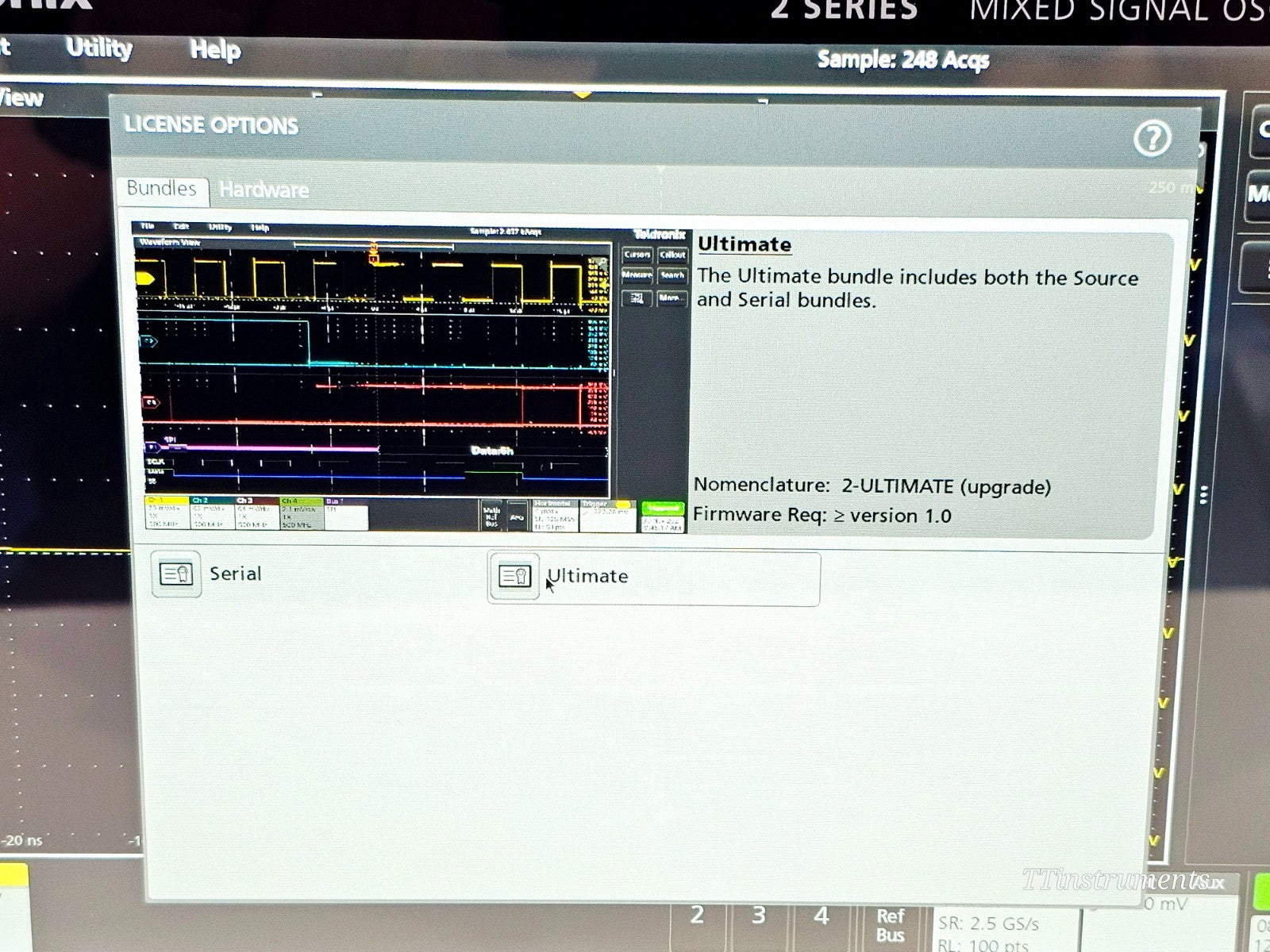Add channel 3 from the settings bar
This screenshot has width=1270, height=952.
click(758, 915)
